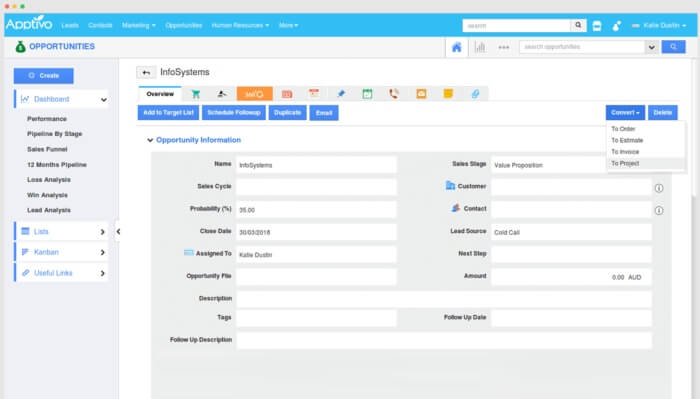Collapse the Opportunity Information section
The width and height of the screenshot is (700, 399).
pyautogui.click(x=150, y=140)
